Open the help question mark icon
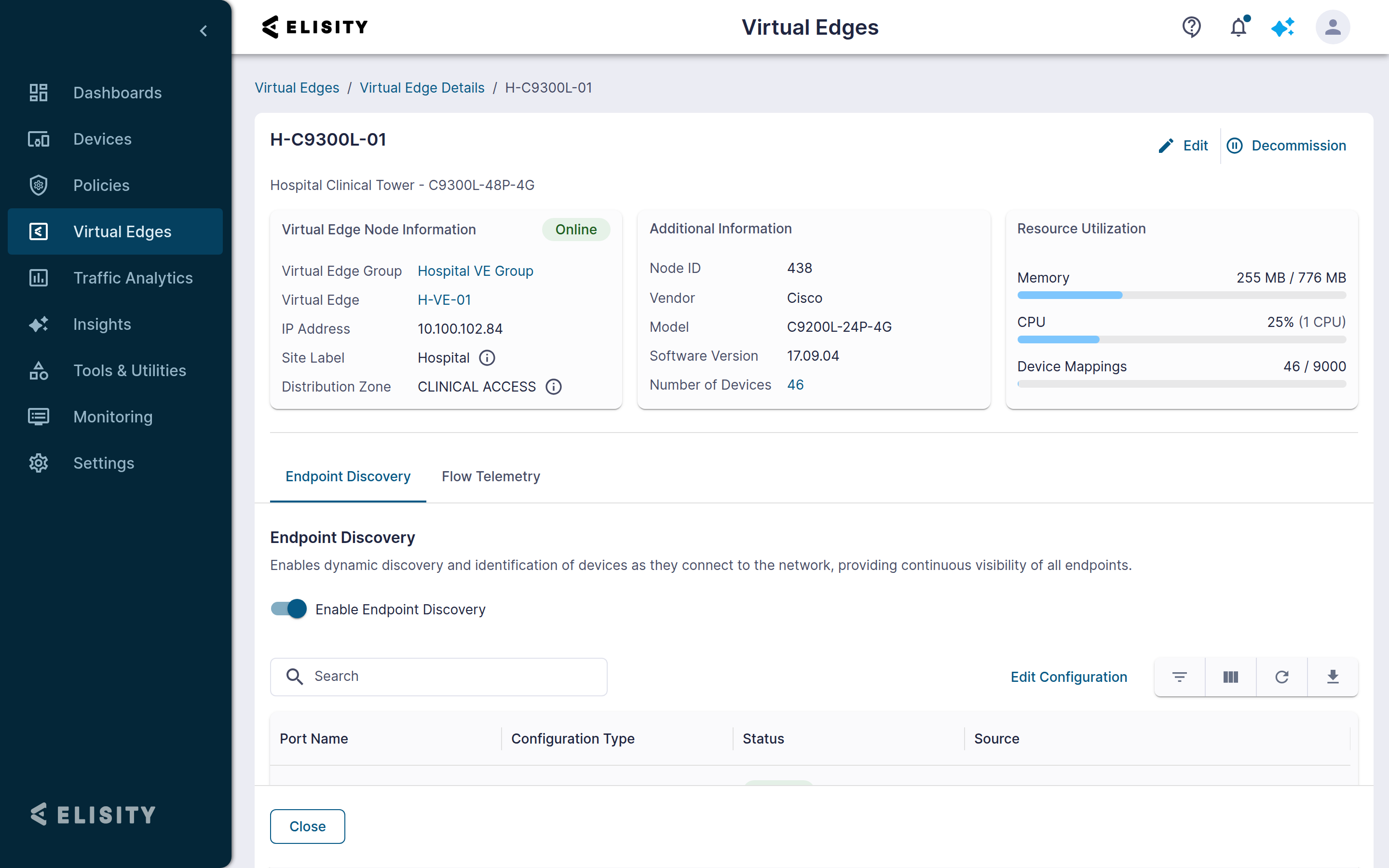Image resolution: width=1389 pixels, height=868 pixels. click(1192, 27)
